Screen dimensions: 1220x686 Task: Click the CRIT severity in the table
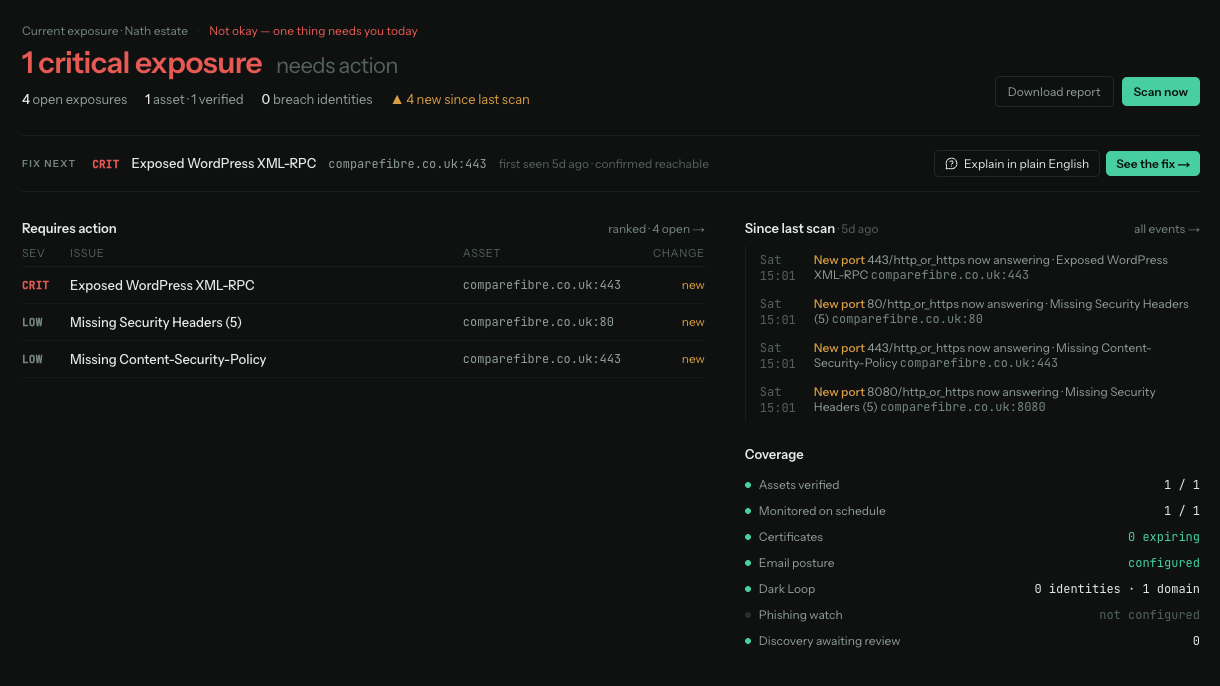coord(36,285)
